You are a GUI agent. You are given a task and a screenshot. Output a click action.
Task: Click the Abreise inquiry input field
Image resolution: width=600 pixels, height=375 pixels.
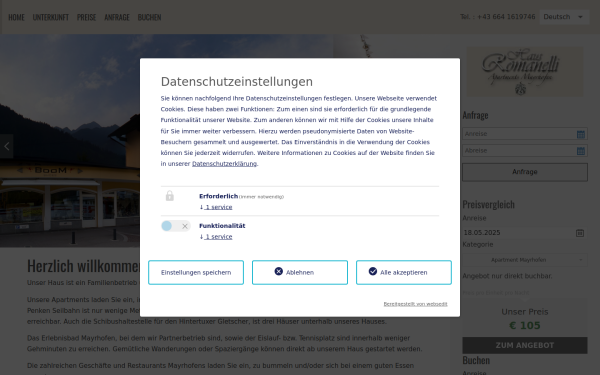pyautogui.click(x=525, y=151)
